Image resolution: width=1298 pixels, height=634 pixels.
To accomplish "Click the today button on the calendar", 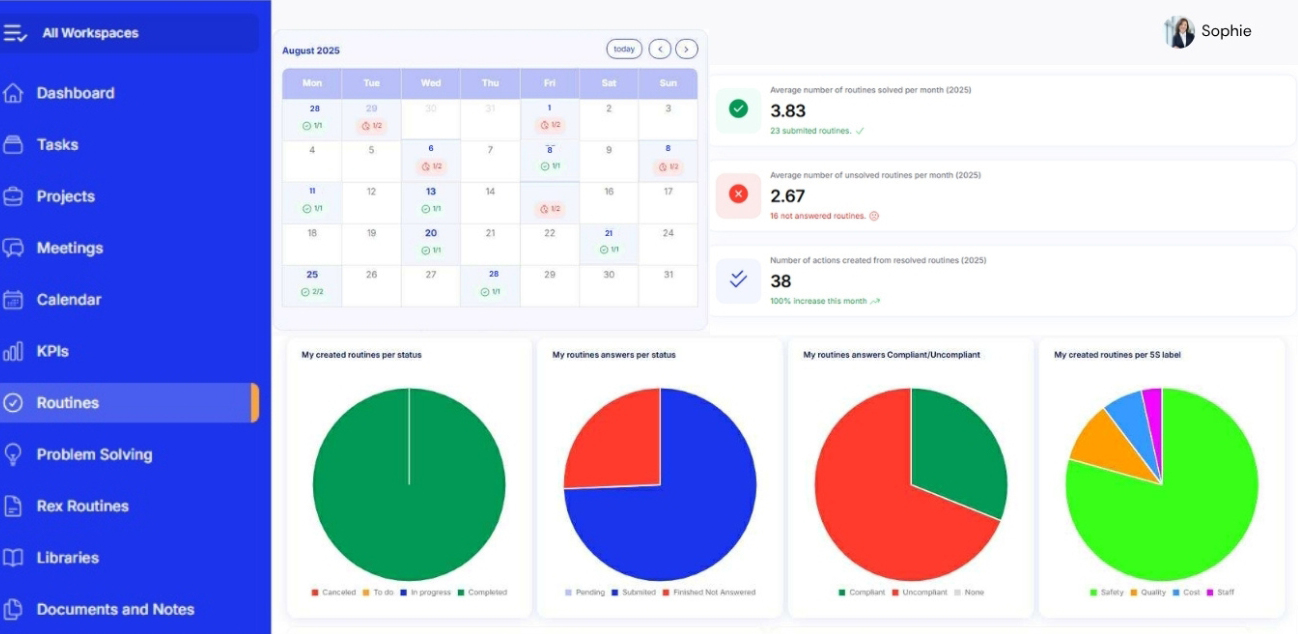I will pyautogui.click(x=623, y=48).
